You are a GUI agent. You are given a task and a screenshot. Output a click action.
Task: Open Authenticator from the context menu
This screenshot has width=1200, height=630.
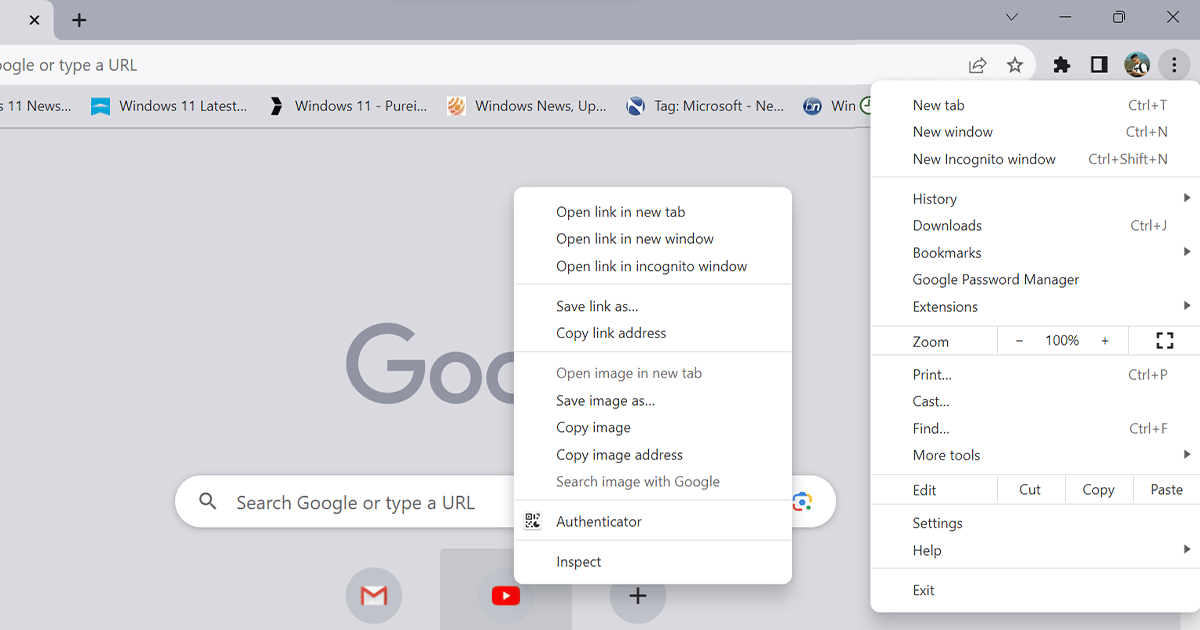click(599, 521)
